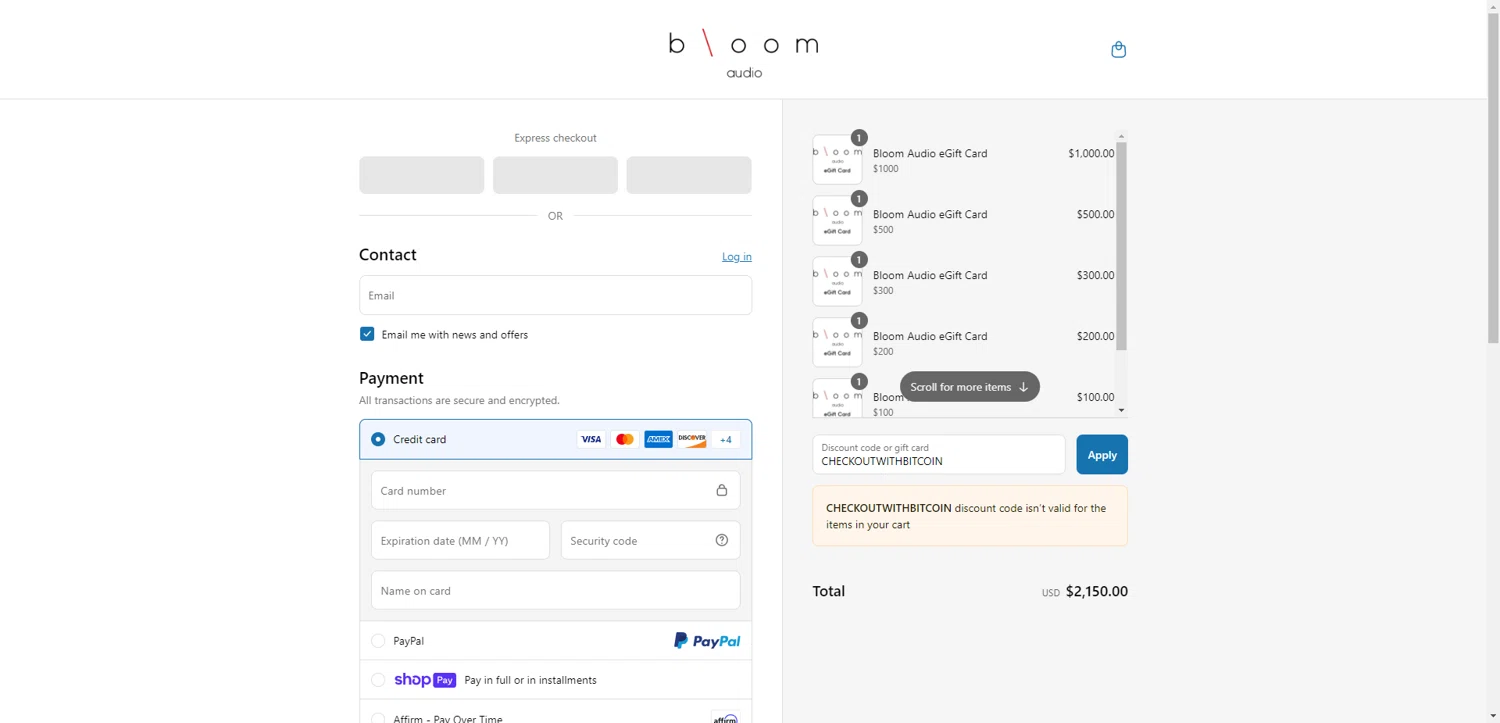
Task: Click the Shop Pay logo
Action: (425, 680)
